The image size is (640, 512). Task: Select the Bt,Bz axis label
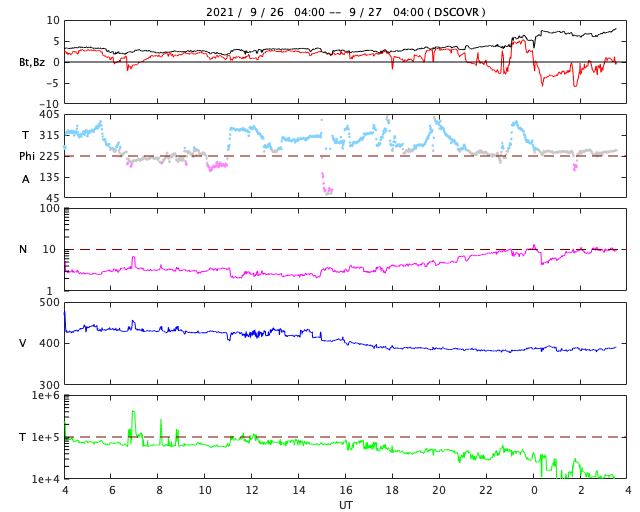pyautogui.click(x=32, y=62)
